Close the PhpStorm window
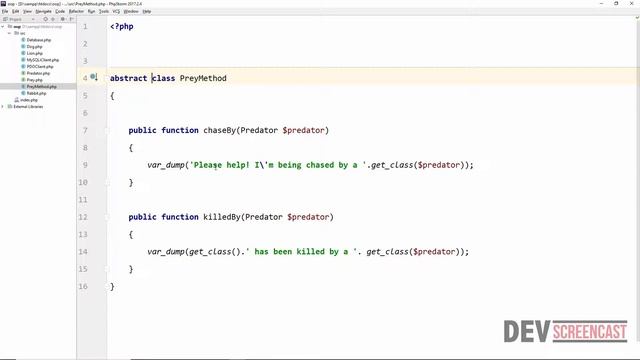The image size is (640, 360). (631, 4)
